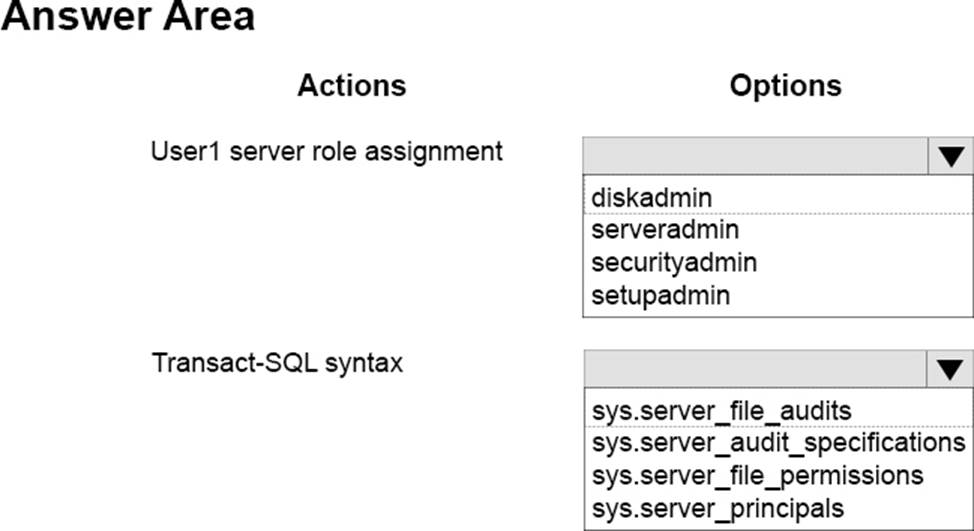The width and height of the screenshot is (974, 531).
Task: Select the diskadmin option
Action: click(652, 198)
